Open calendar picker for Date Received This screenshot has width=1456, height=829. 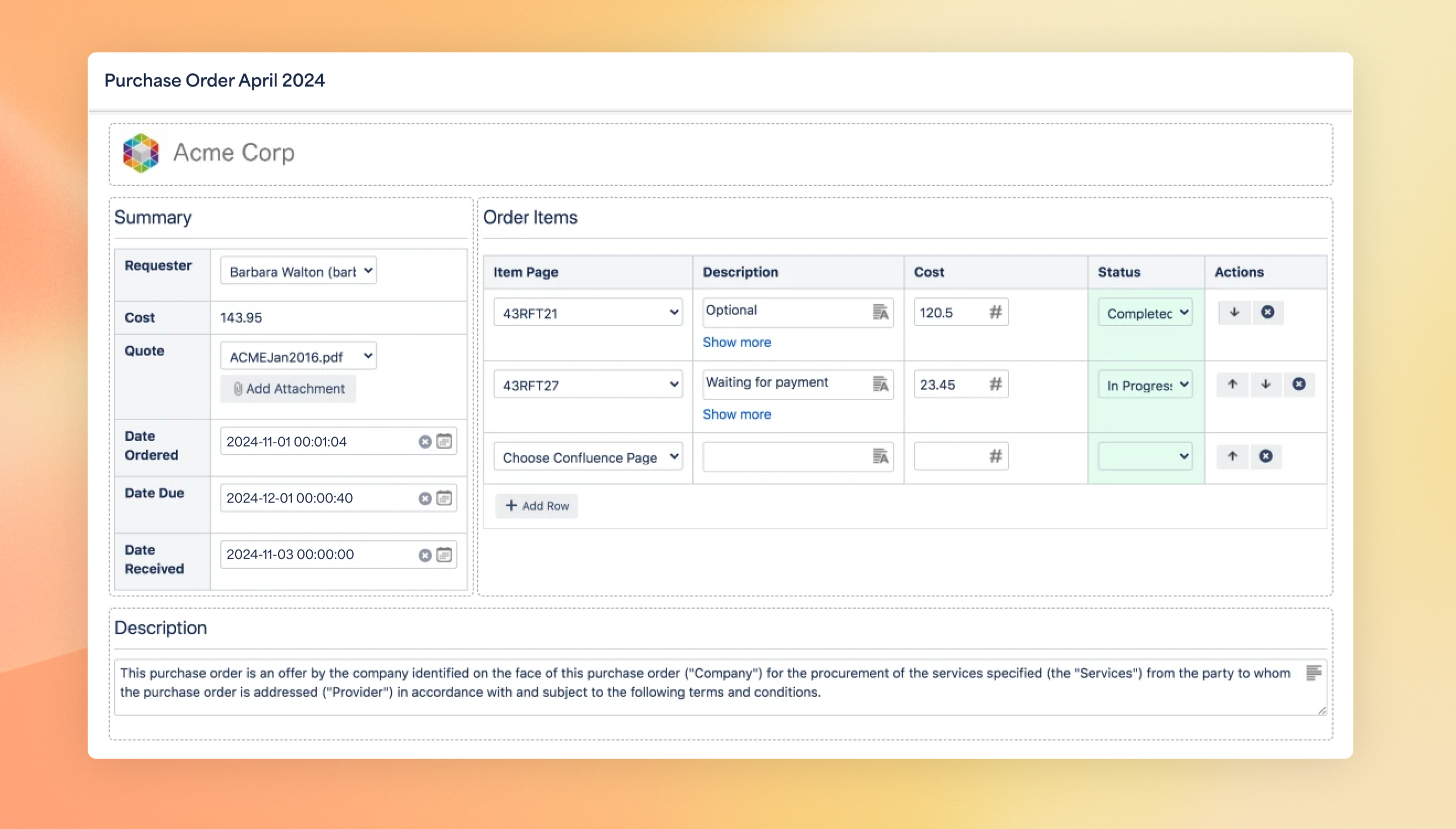click(444, 555)
